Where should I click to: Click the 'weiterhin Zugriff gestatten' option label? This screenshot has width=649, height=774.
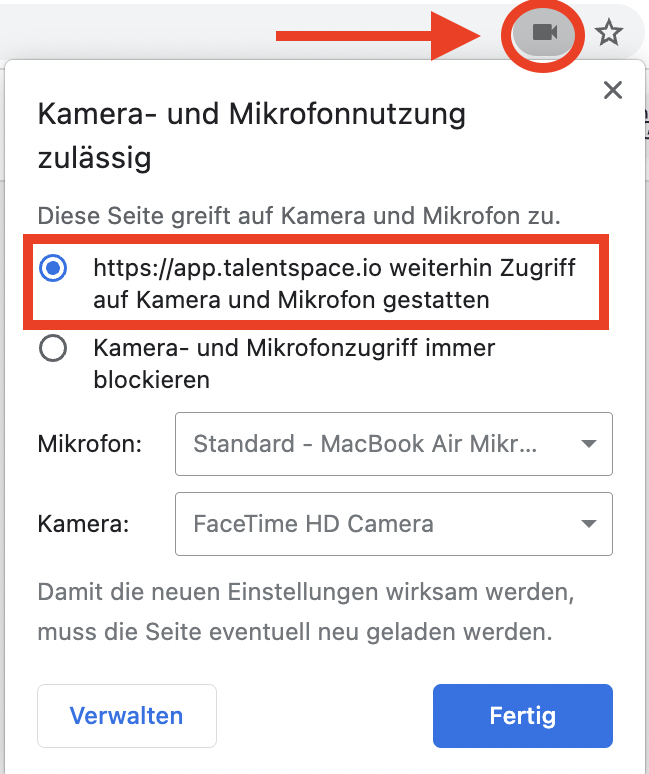[x=334, y=283]
